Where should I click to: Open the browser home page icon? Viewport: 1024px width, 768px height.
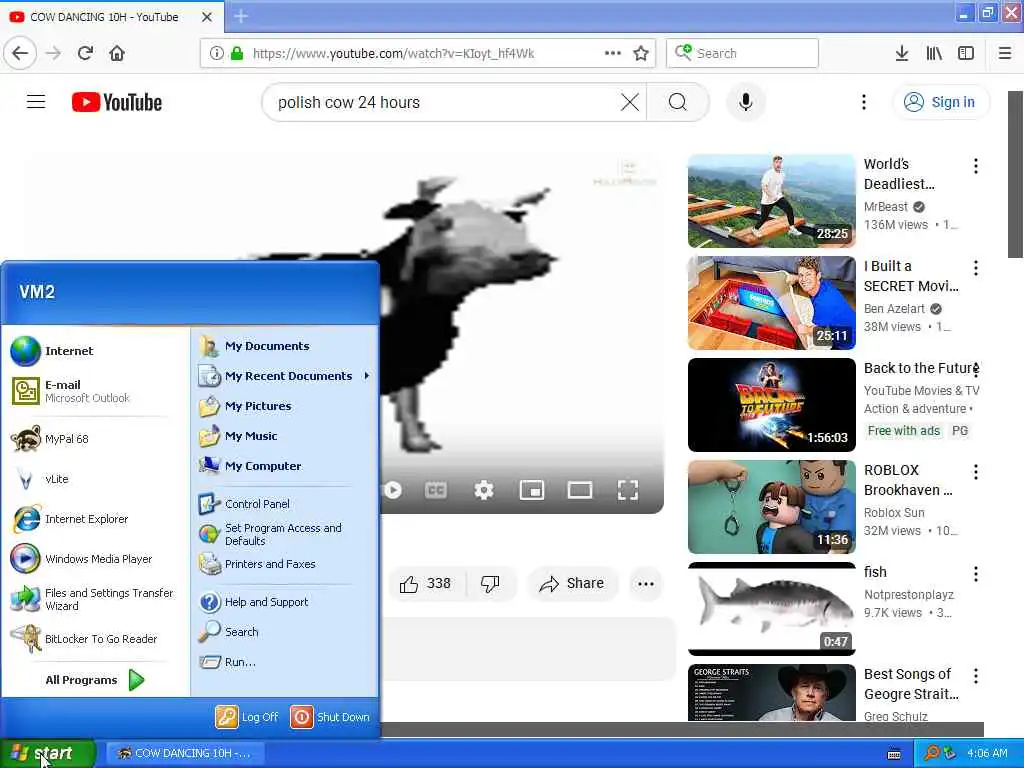117,53
